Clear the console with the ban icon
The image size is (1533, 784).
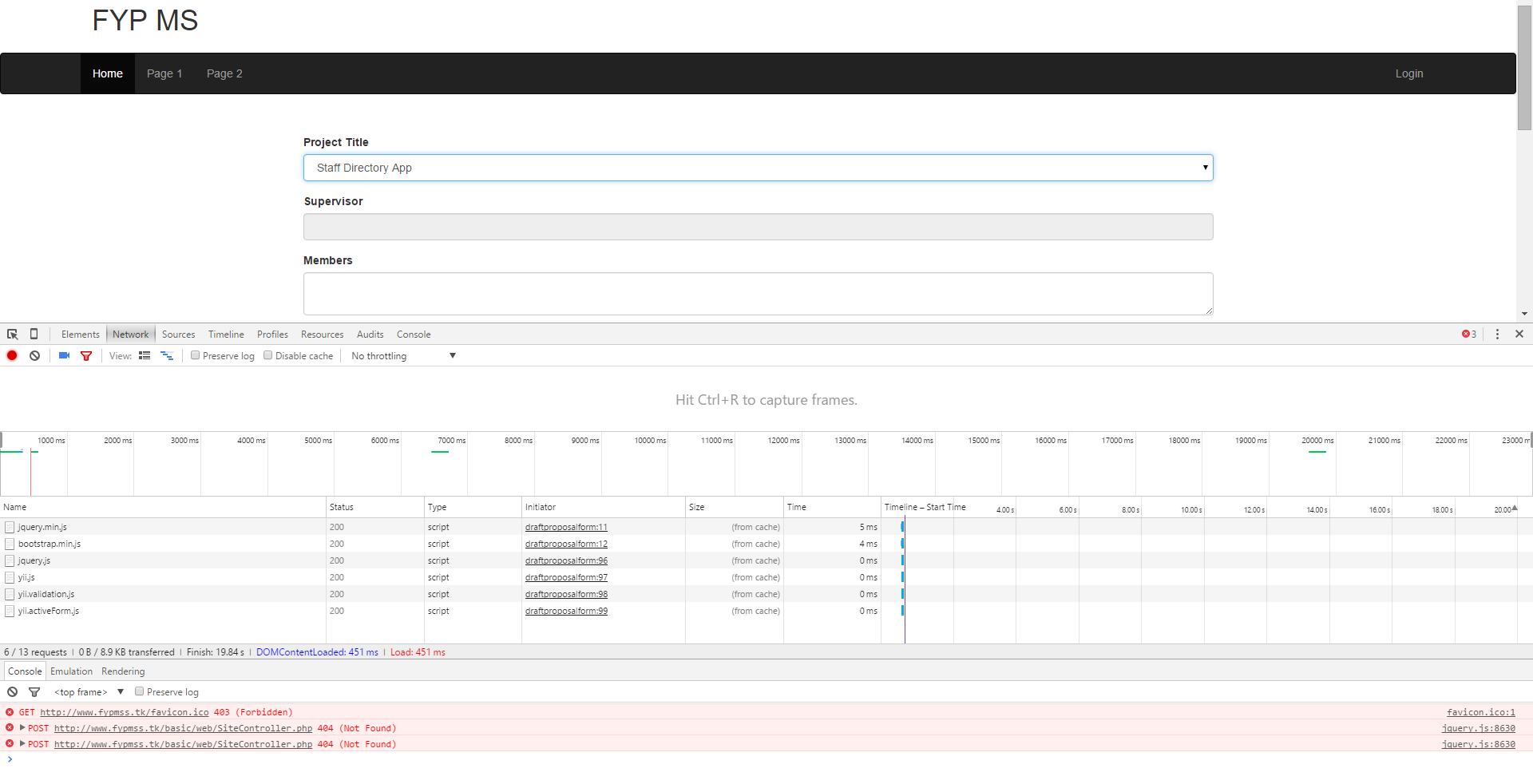(x=13, y=691)
